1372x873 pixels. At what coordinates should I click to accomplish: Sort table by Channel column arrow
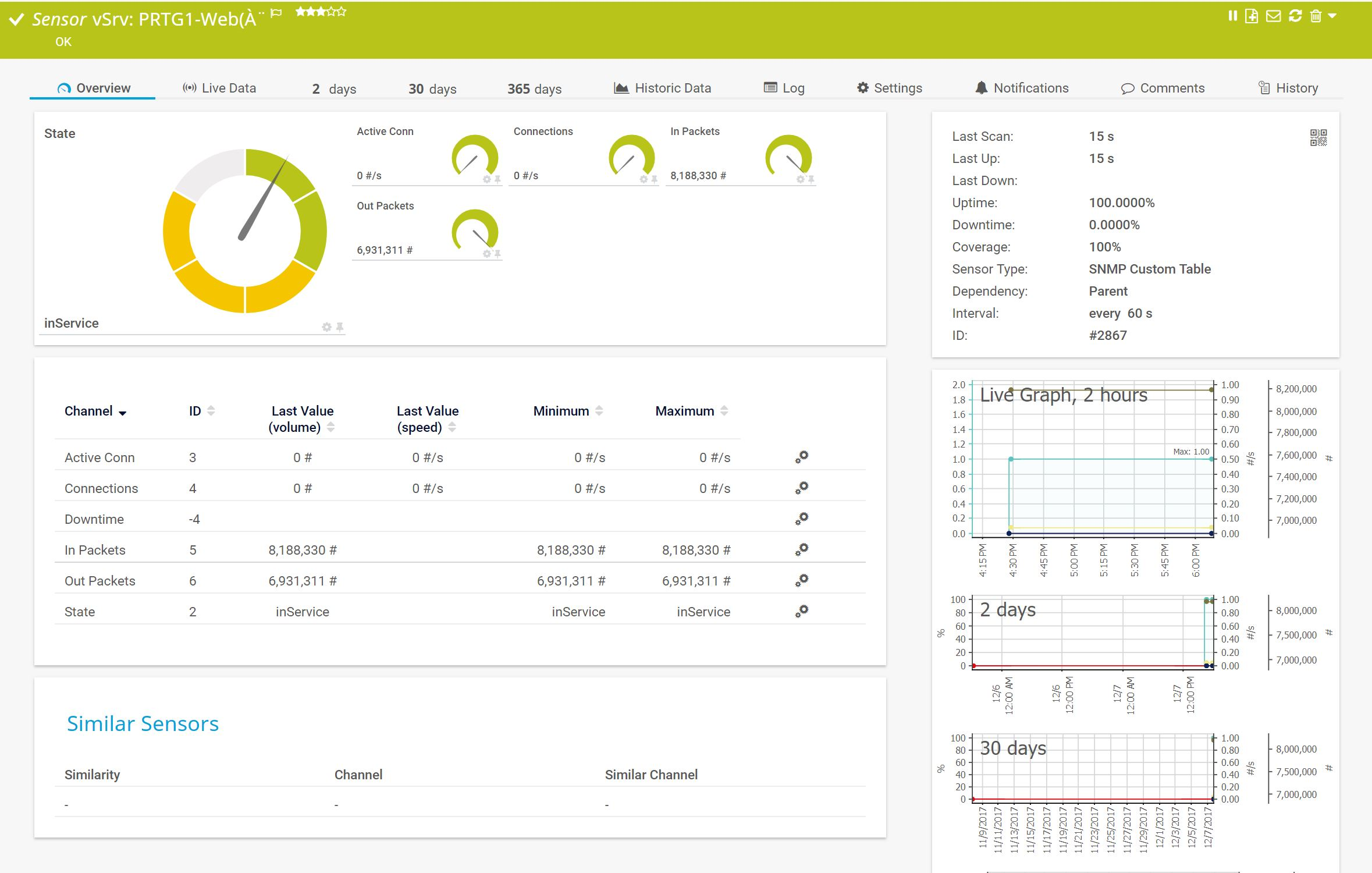122,413
